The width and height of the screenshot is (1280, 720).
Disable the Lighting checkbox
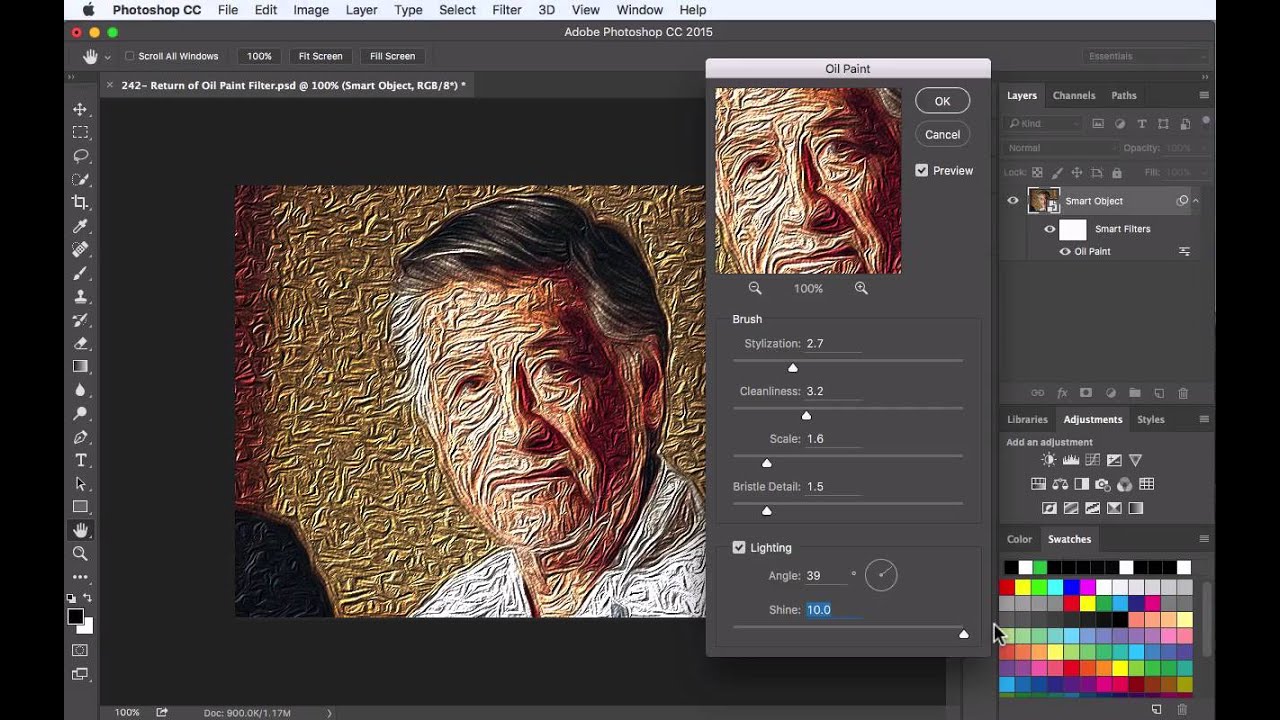739,548
